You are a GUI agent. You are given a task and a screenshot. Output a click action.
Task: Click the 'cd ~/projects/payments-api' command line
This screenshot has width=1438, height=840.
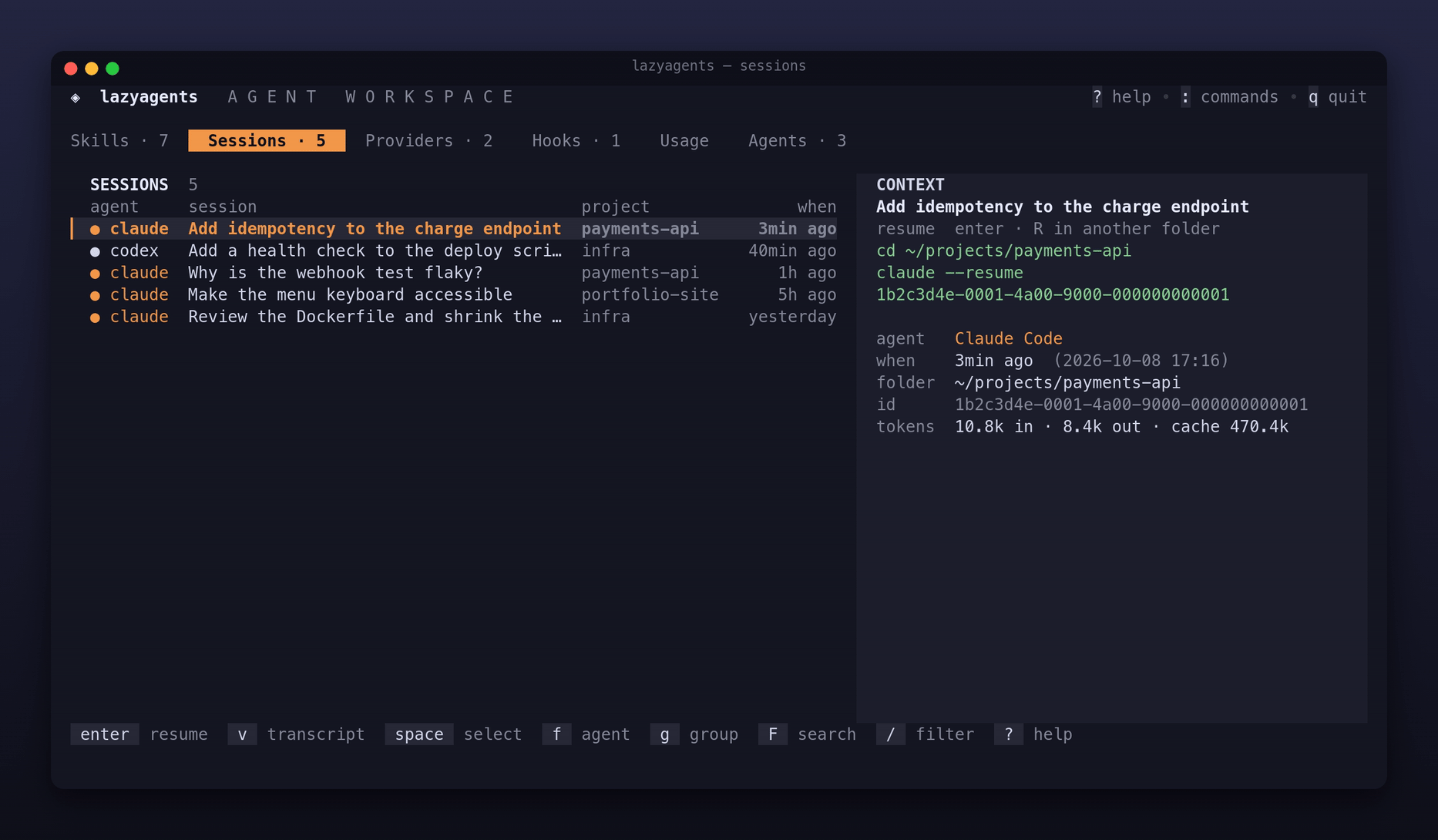point(1003,251)
